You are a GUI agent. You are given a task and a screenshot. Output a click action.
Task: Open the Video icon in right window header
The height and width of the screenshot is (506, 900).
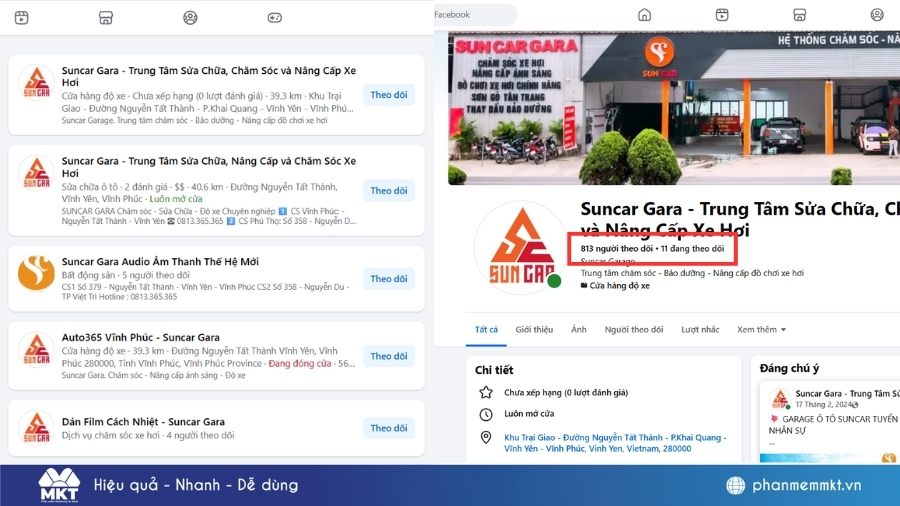tap(722, 15)
